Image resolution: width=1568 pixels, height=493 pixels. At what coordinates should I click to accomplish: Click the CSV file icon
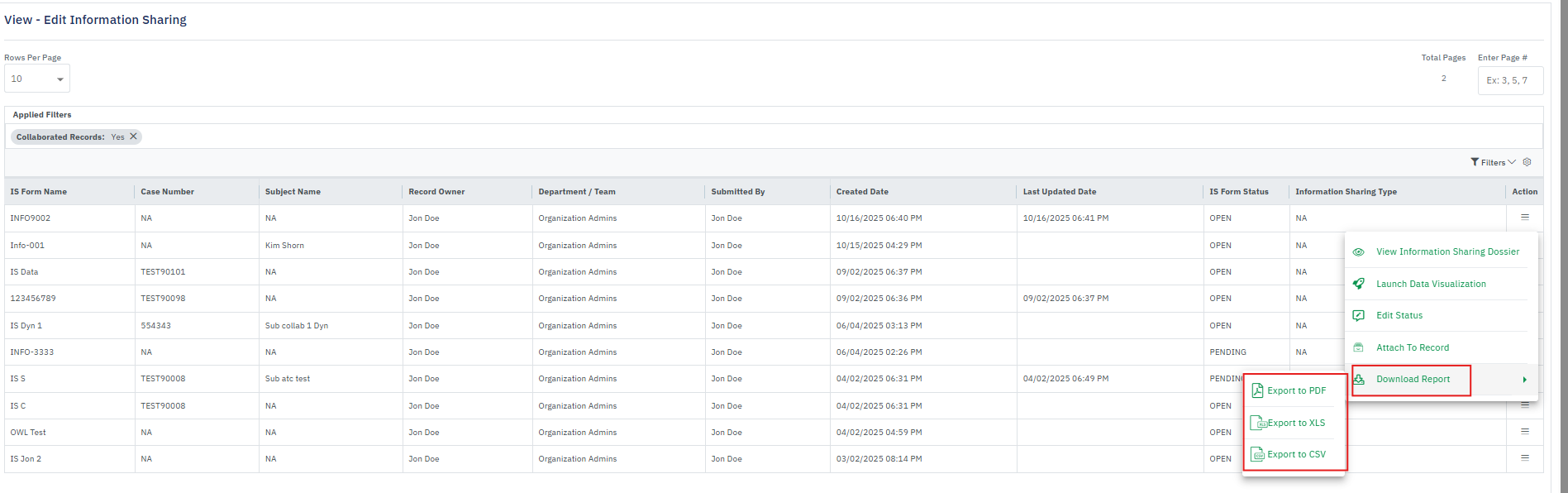1257,454
